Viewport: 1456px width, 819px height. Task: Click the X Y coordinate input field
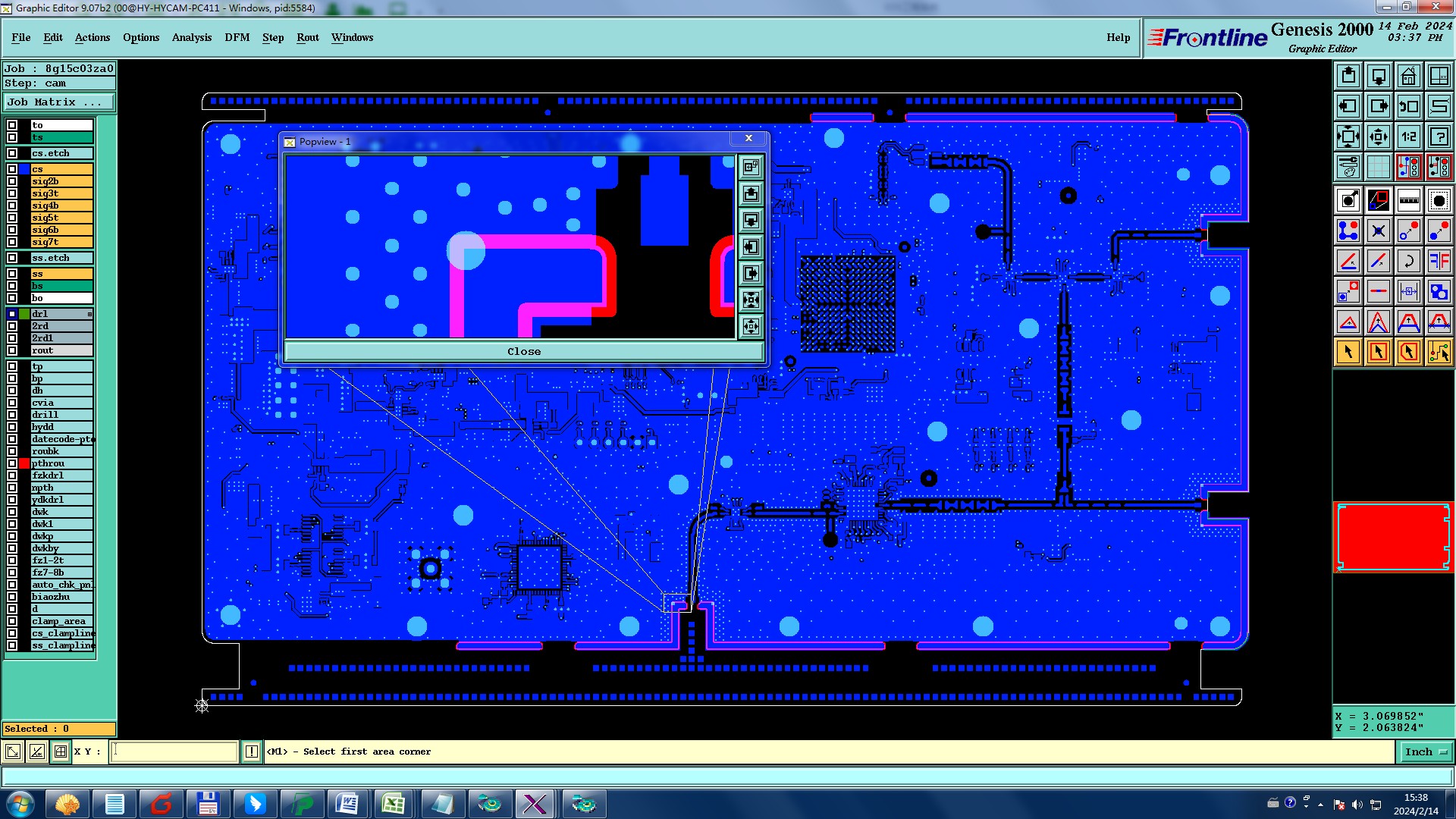pyautogui.click(x=174, y=752)
